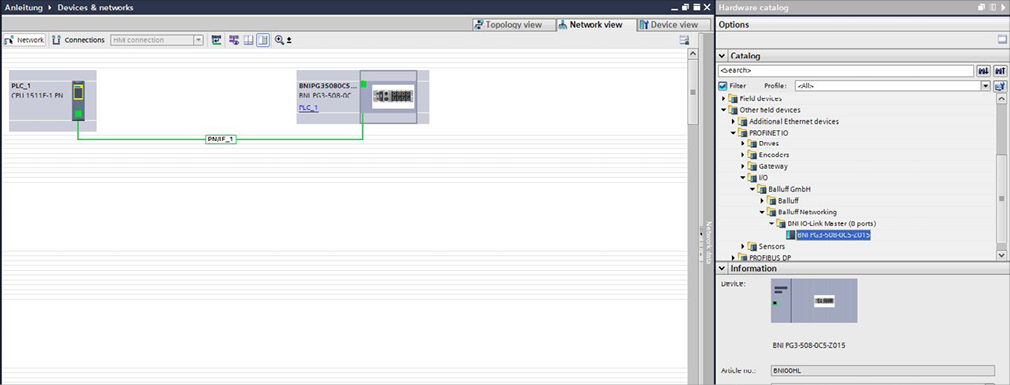Click the show page break toolbar icon
1010x385 pixels.
pyautogui.click(x=248, y=40)
